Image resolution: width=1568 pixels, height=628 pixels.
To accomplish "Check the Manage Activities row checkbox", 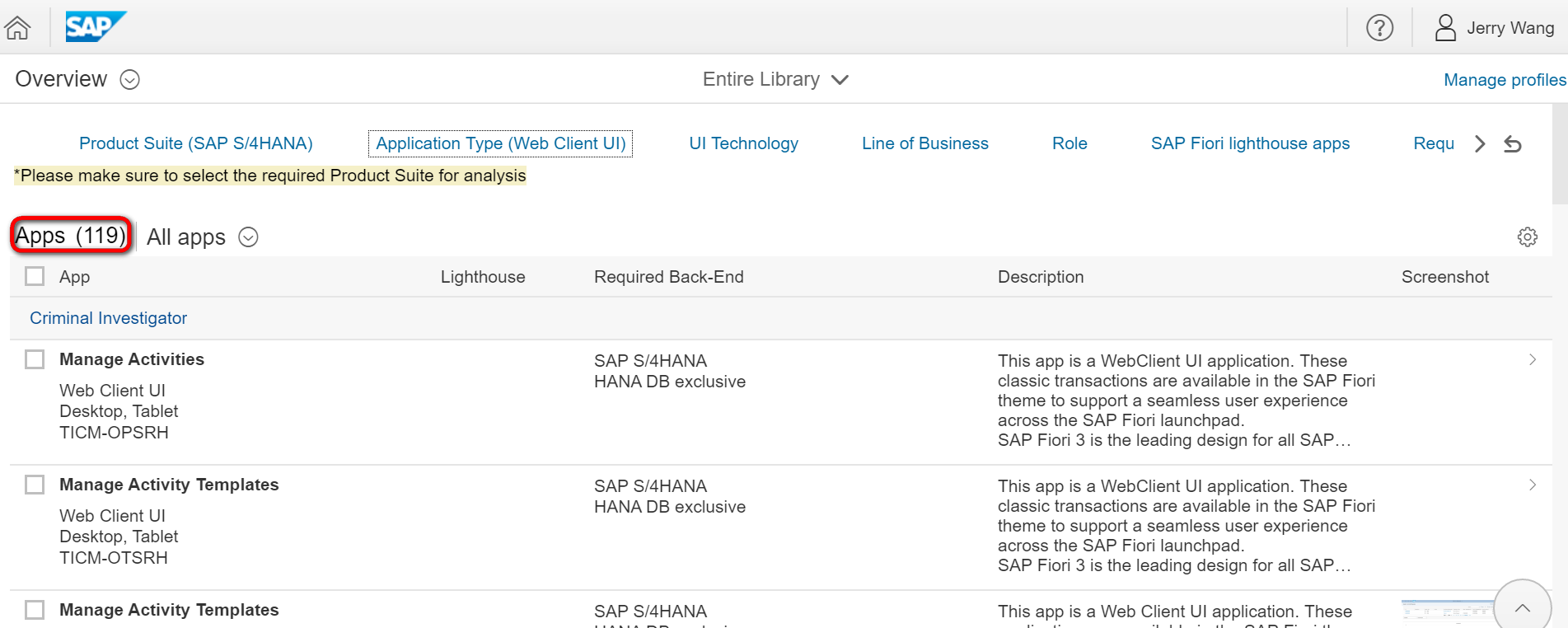I will (x=35, y=359).
